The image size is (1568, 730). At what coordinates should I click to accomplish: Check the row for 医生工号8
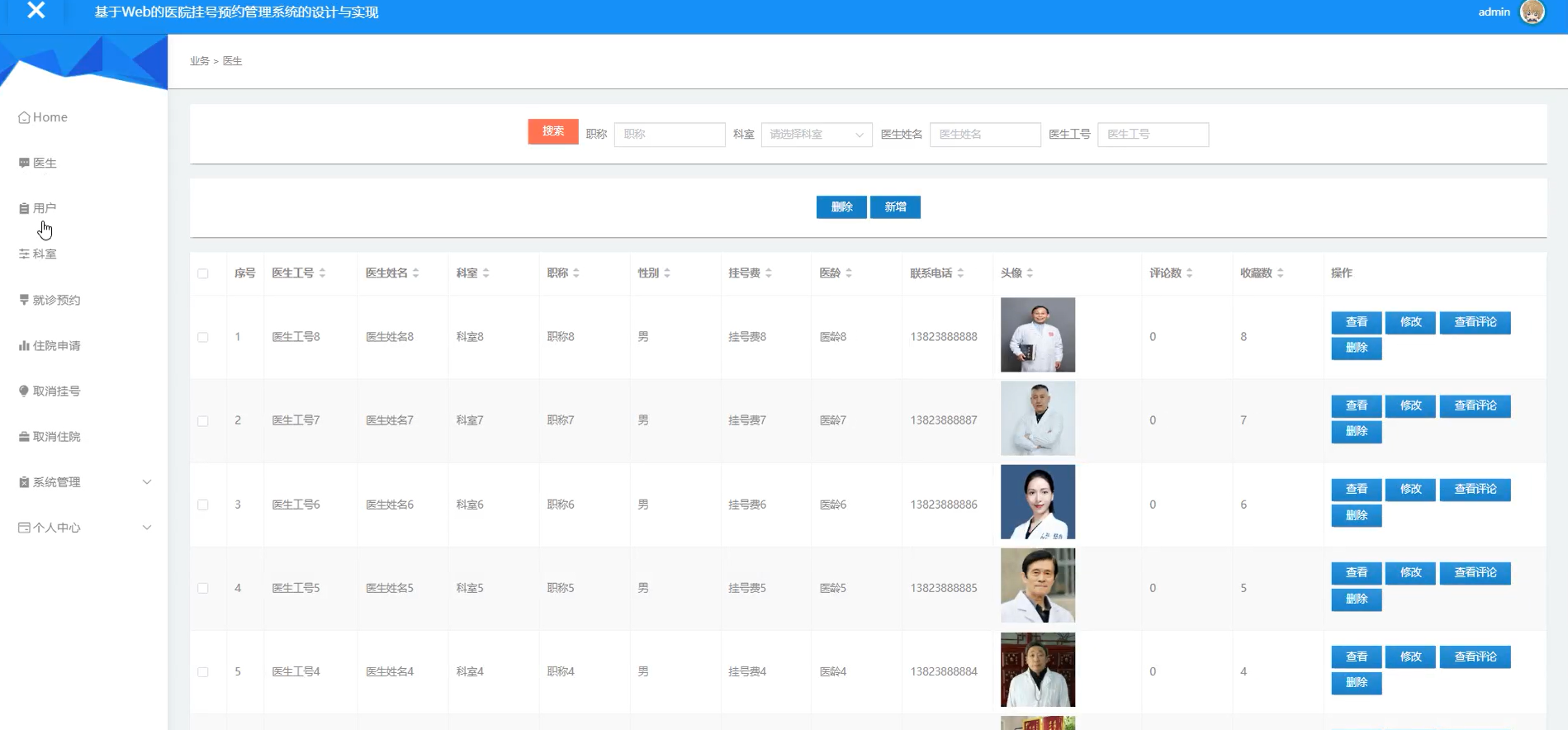[x=203, y=337]
